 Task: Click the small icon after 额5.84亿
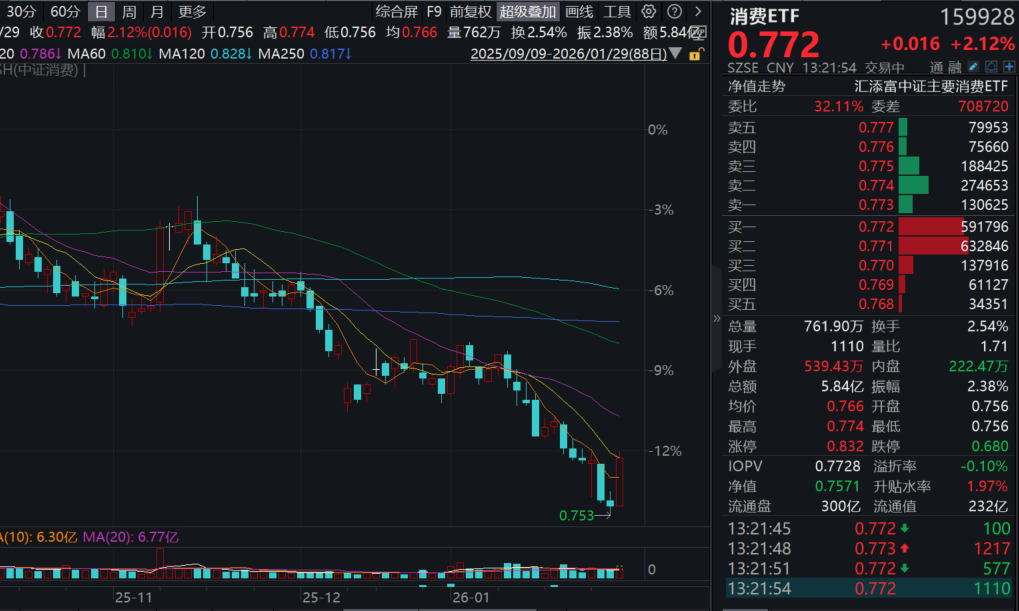click(x=697, y=33)
